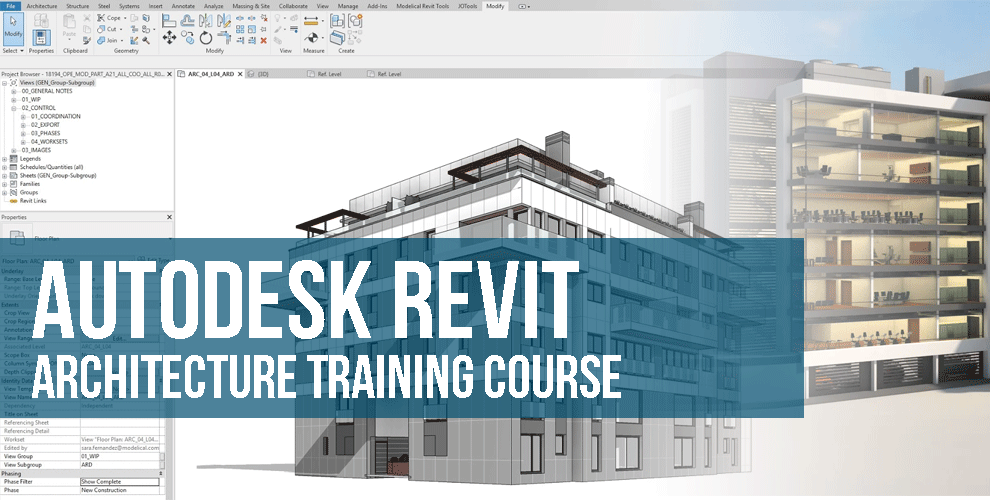990x500 pixels.
Task: Select Sheets (GEN_Group-Subgroup) in browser
Action: [x=58, y=176]
